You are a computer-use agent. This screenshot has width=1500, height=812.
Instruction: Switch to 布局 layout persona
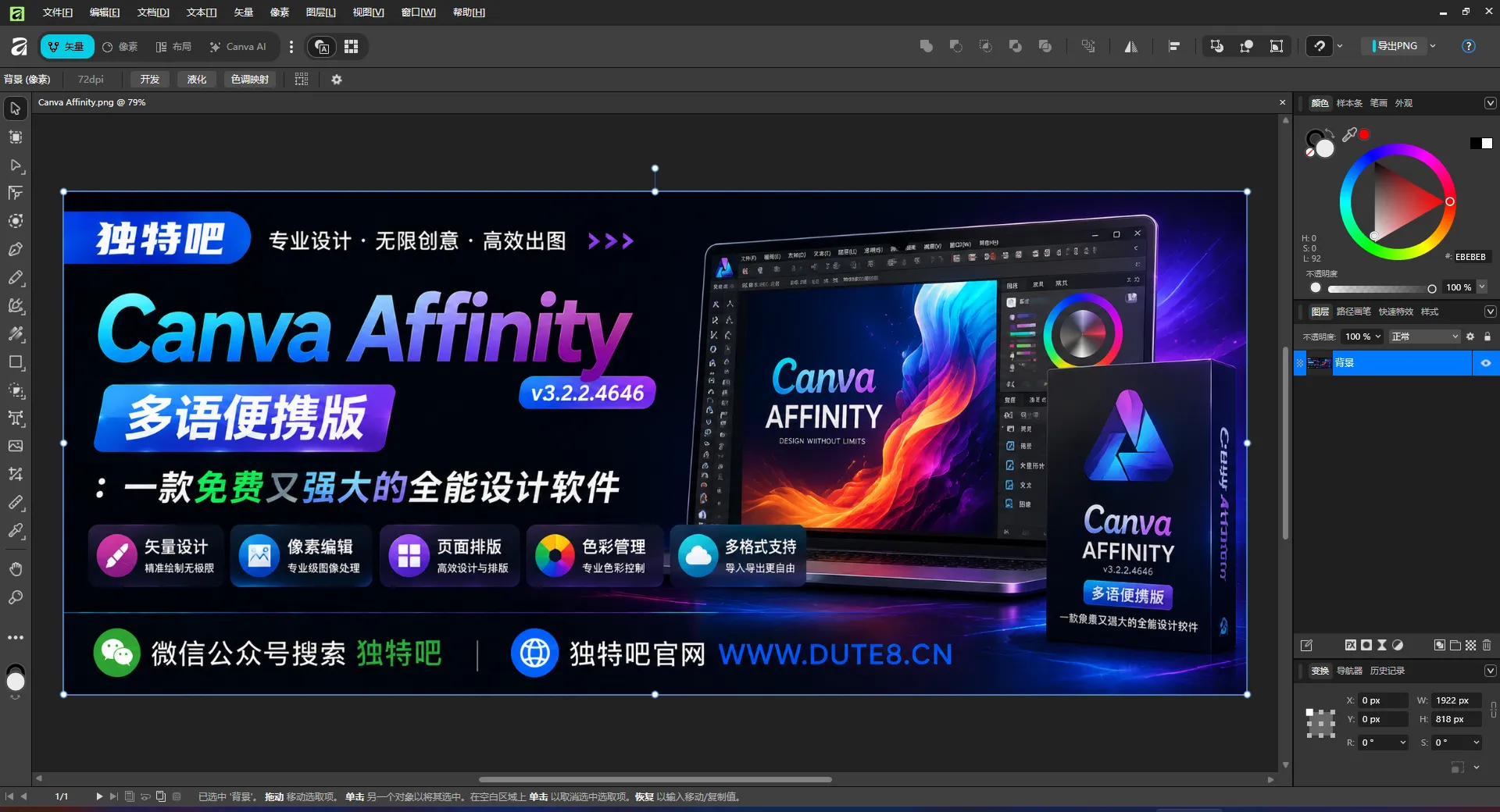click(173, 47)
